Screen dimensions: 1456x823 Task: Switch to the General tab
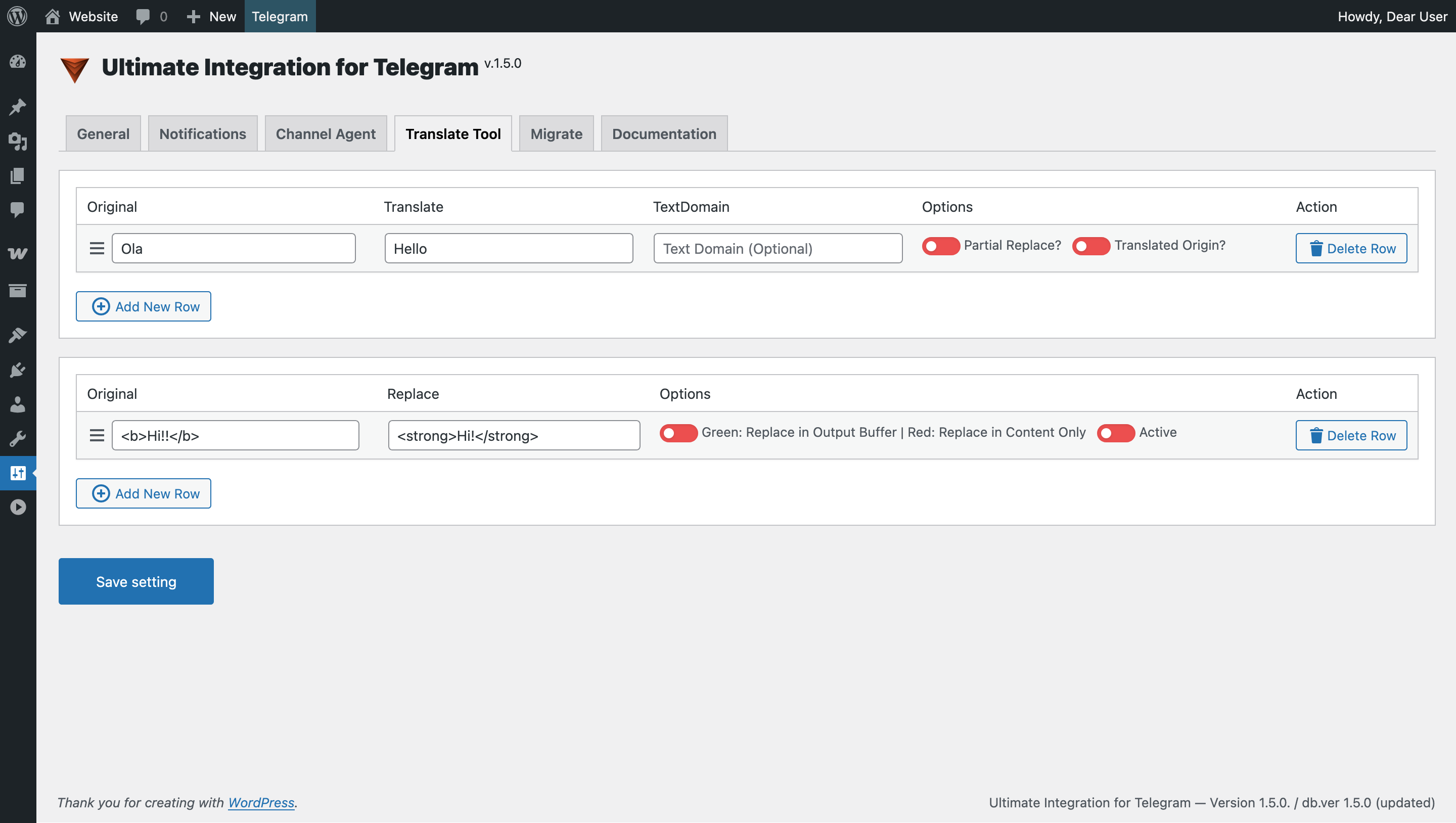[x=103, y=134]
